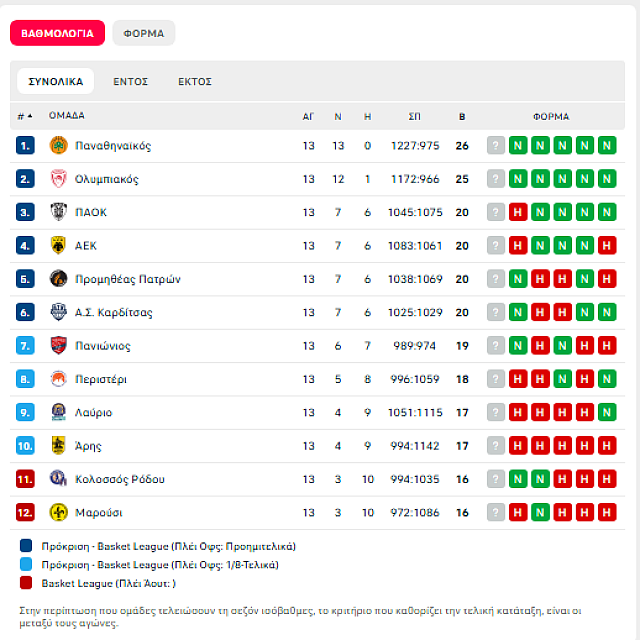The width and height of the screenshot is (640, 640).
Task: Select the ΒΑΘΜΟΛΟΓΙΑ tab
Action: pyautogui.click(x=57, y=33)
